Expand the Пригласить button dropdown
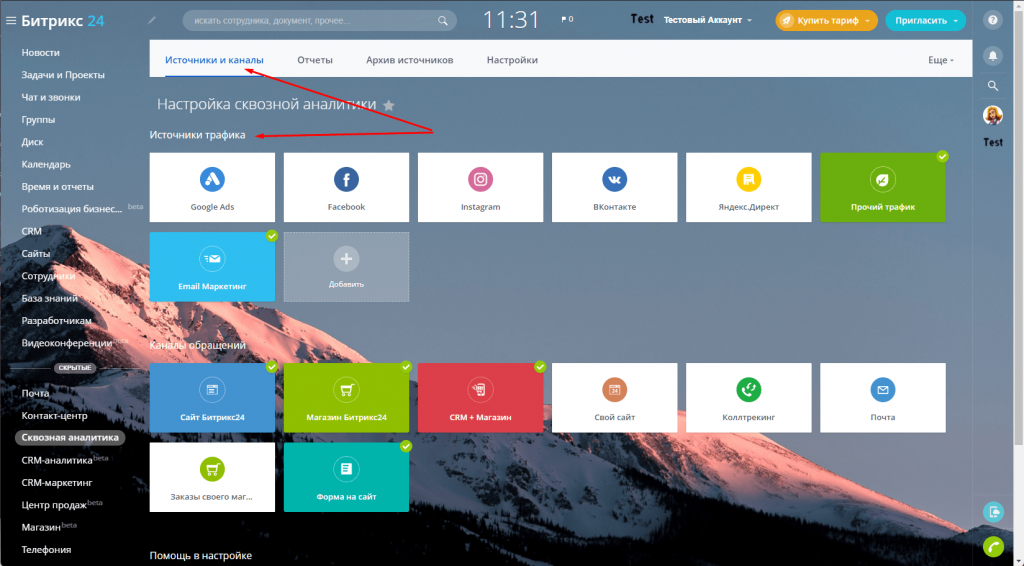This screenshot has height=566, width=1024. (x=958, y=20)
